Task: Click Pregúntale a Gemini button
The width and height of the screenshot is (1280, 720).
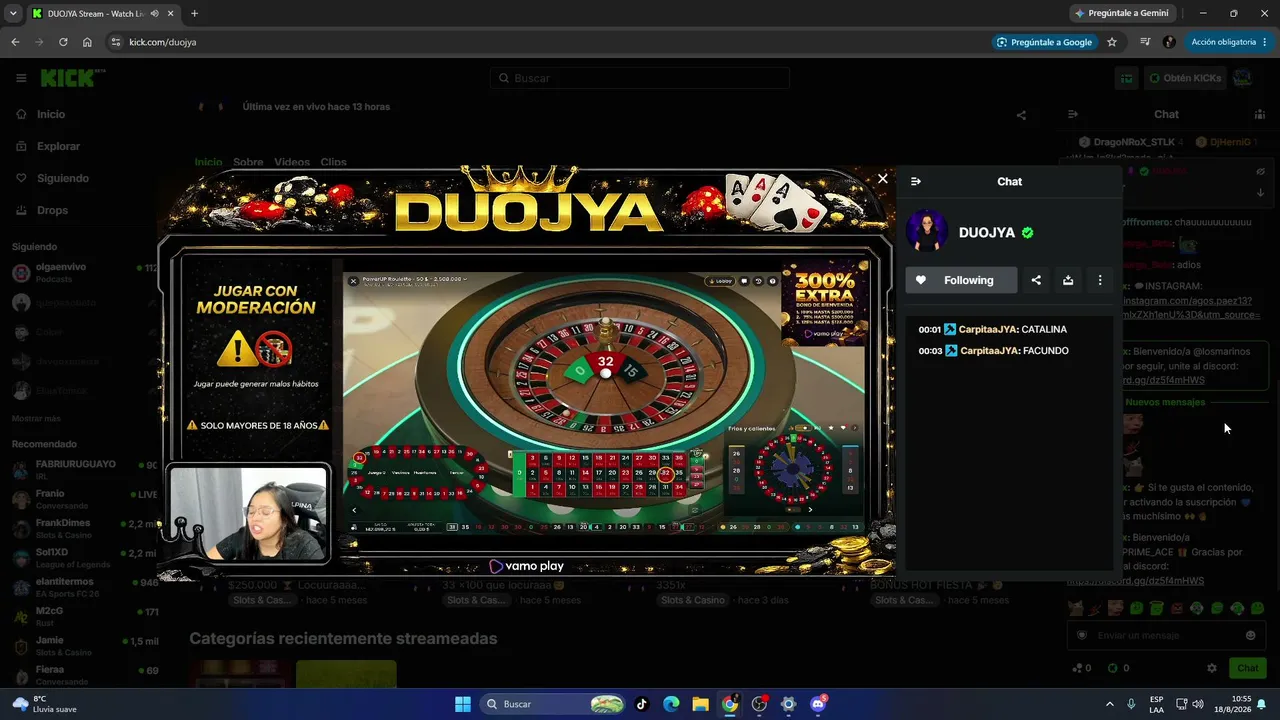Action: pyautogui.click(x=1121, y=13)
